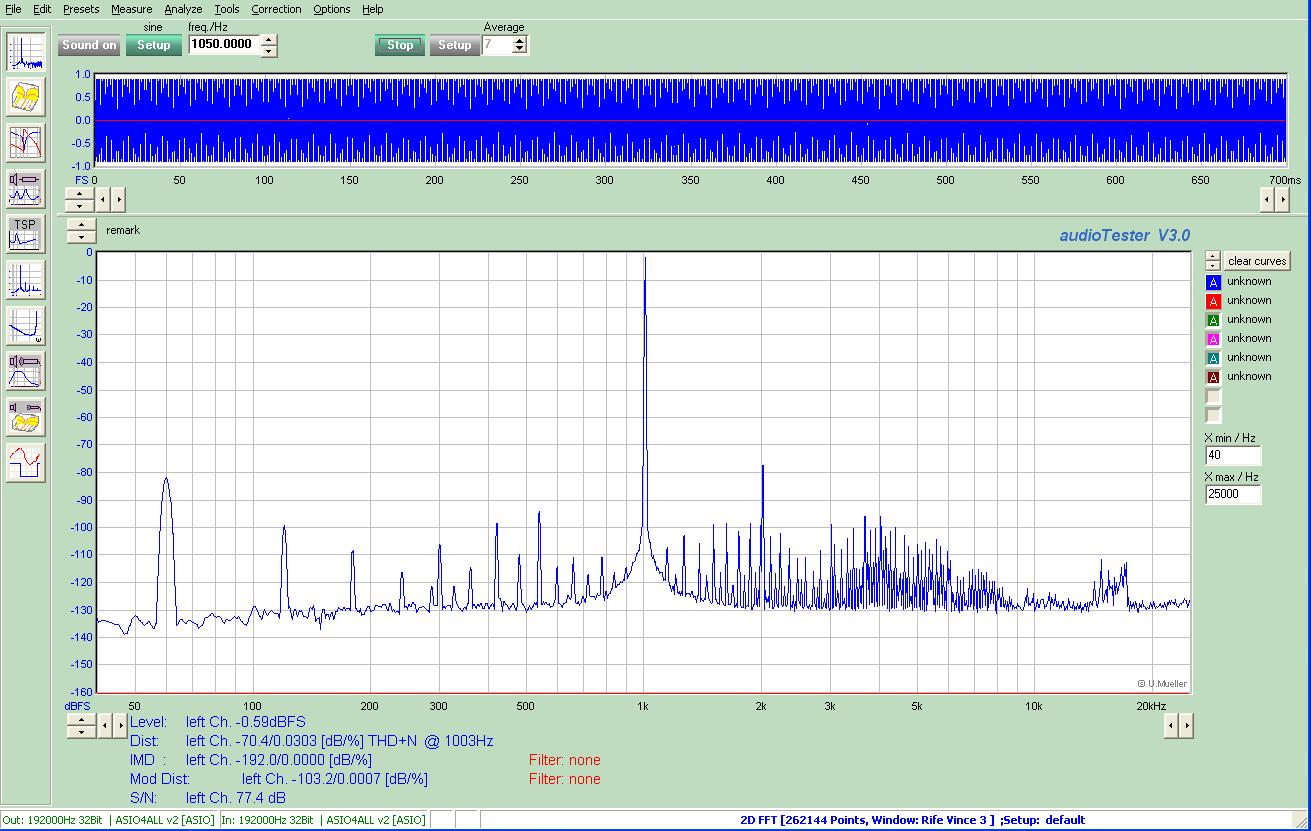Click the first red 'Filter: none' label
This screenshot has width=1311, height=831.
click(564, 760)
